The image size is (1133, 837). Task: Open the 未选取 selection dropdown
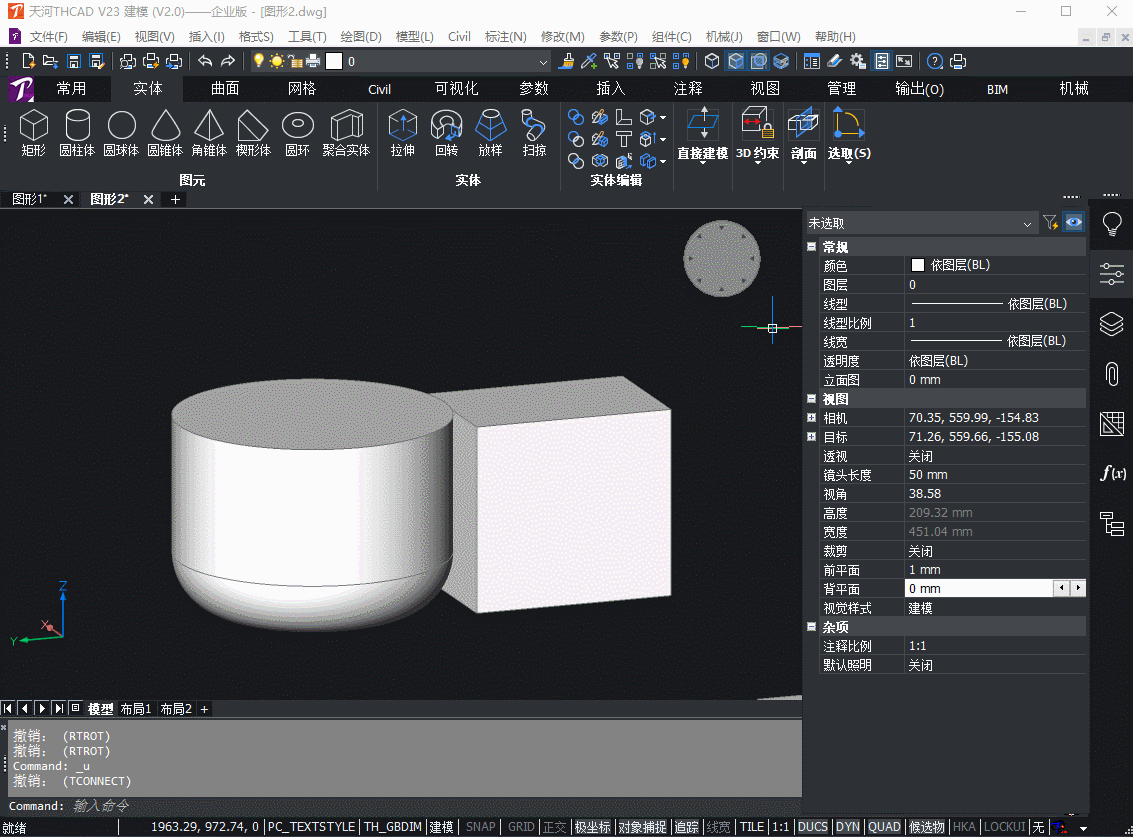click(x=921, y=223)
